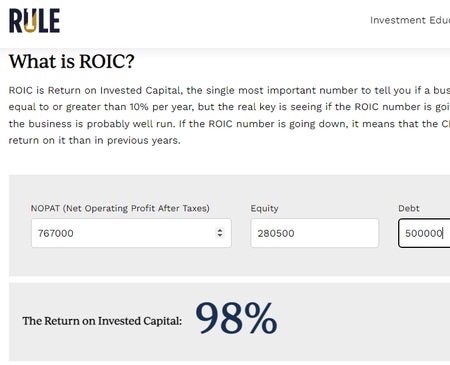Focus the Equity input showing 280500
This screenshot has height=365, width=450.
coord(315,233)
